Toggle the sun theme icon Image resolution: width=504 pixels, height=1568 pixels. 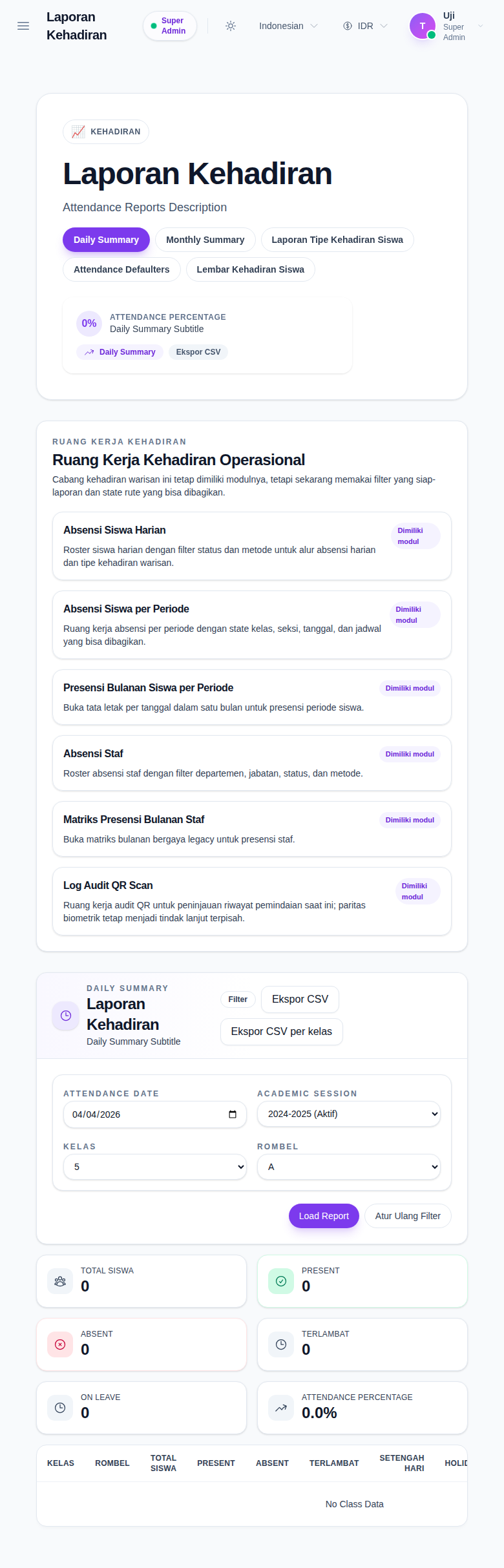pyautogui.click(x=231, y=26)
